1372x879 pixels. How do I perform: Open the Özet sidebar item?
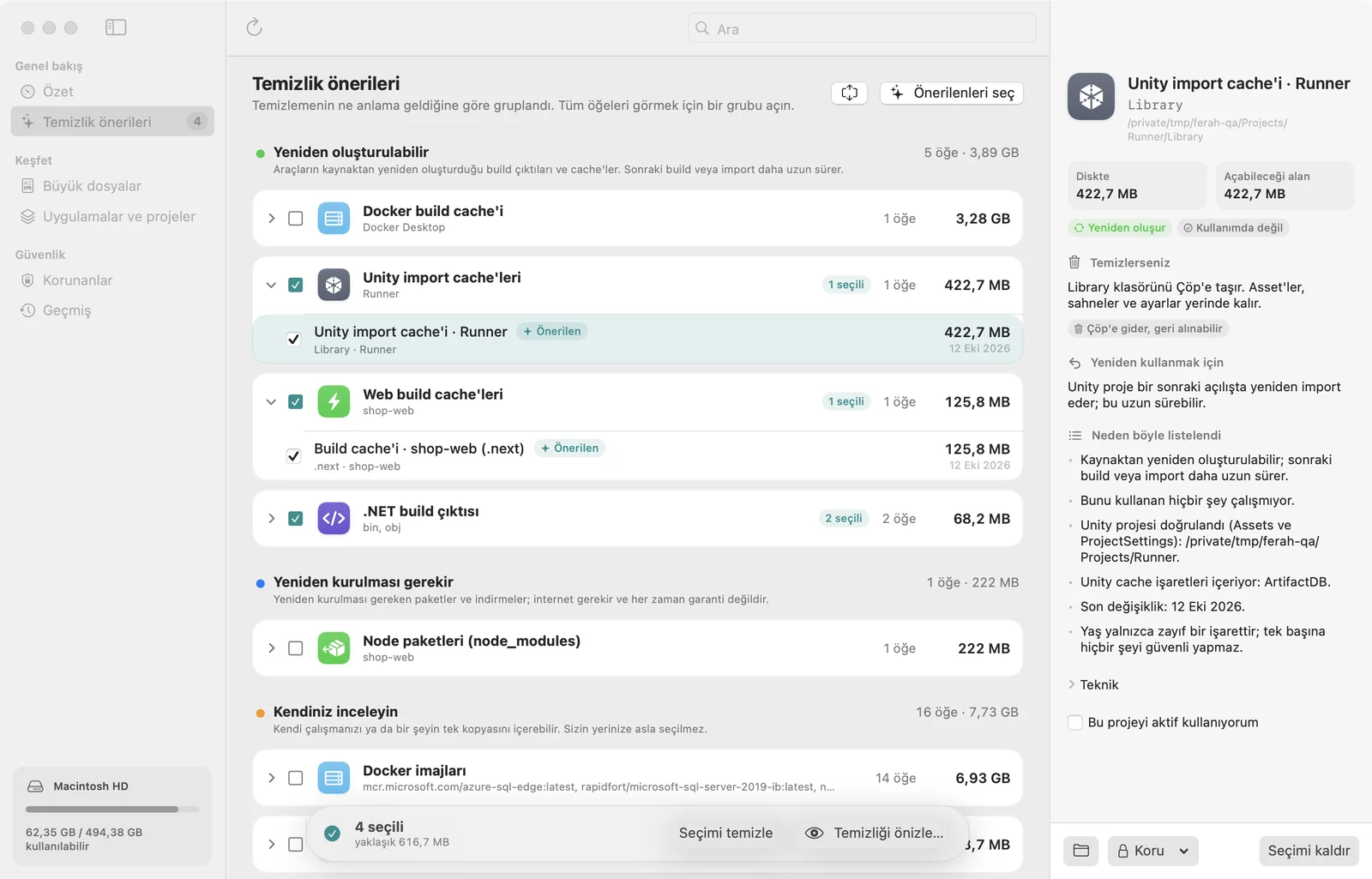pos(112,92)
